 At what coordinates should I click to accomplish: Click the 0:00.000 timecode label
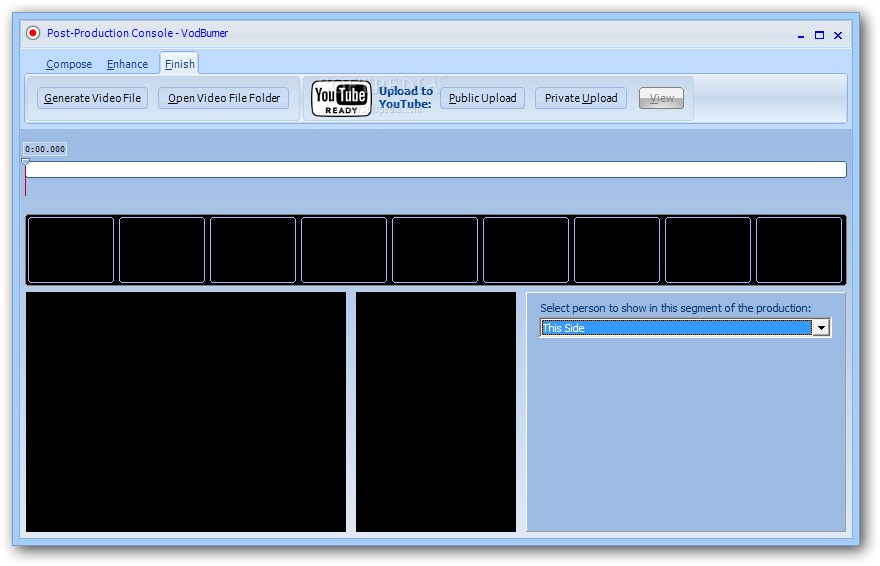(x=45, y=149)
